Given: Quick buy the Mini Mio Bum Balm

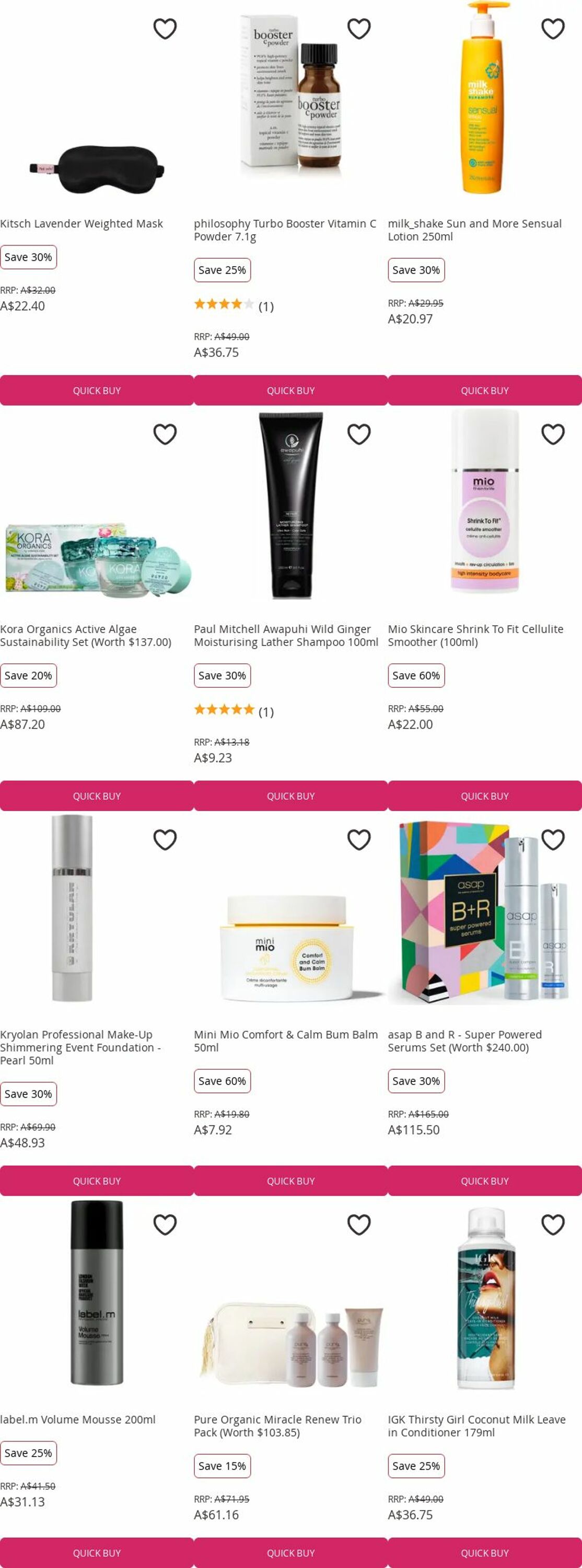Looking at the screenshot, I should (290, 1180).
